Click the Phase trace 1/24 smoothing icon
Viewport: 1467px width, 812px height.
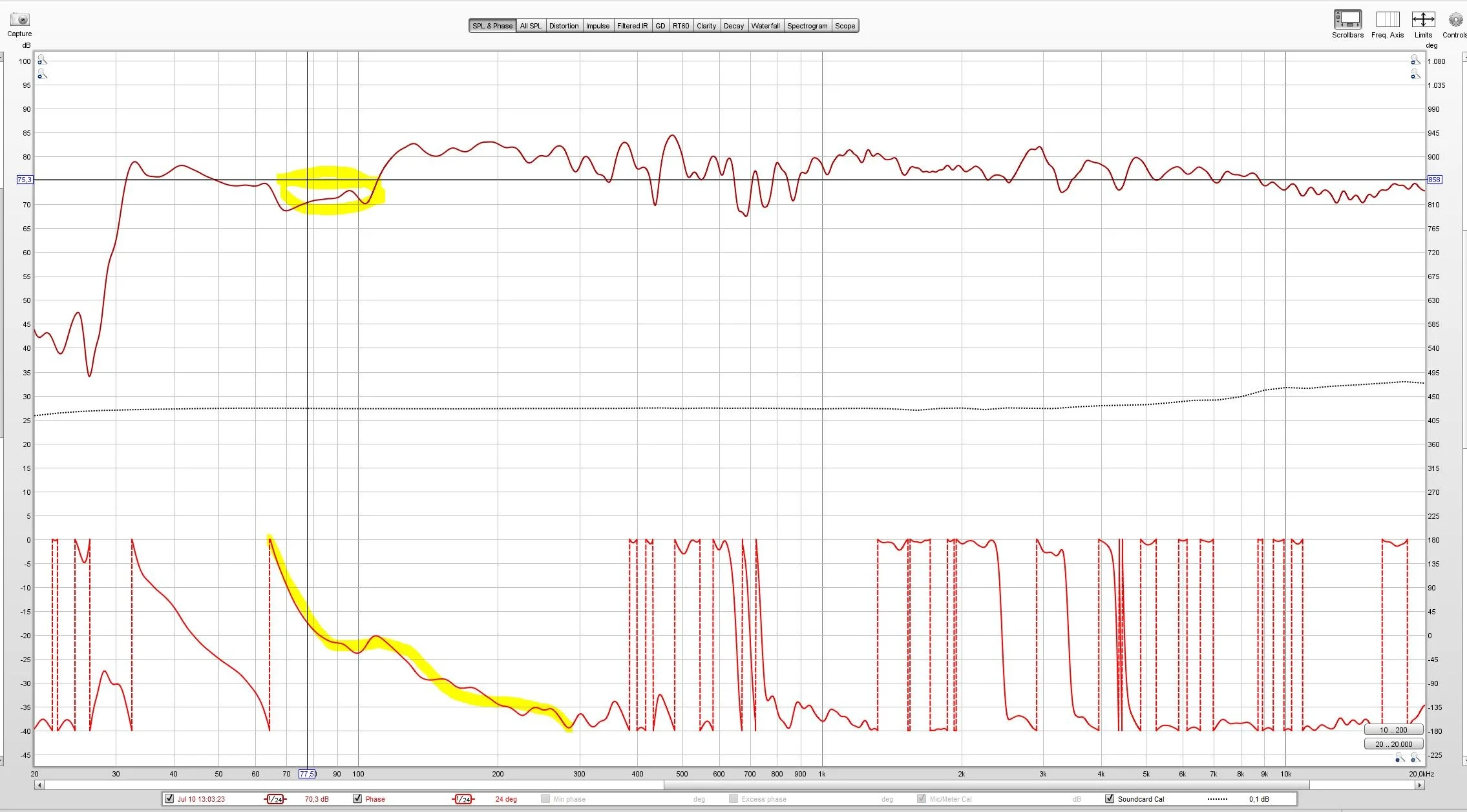point(463,799)
